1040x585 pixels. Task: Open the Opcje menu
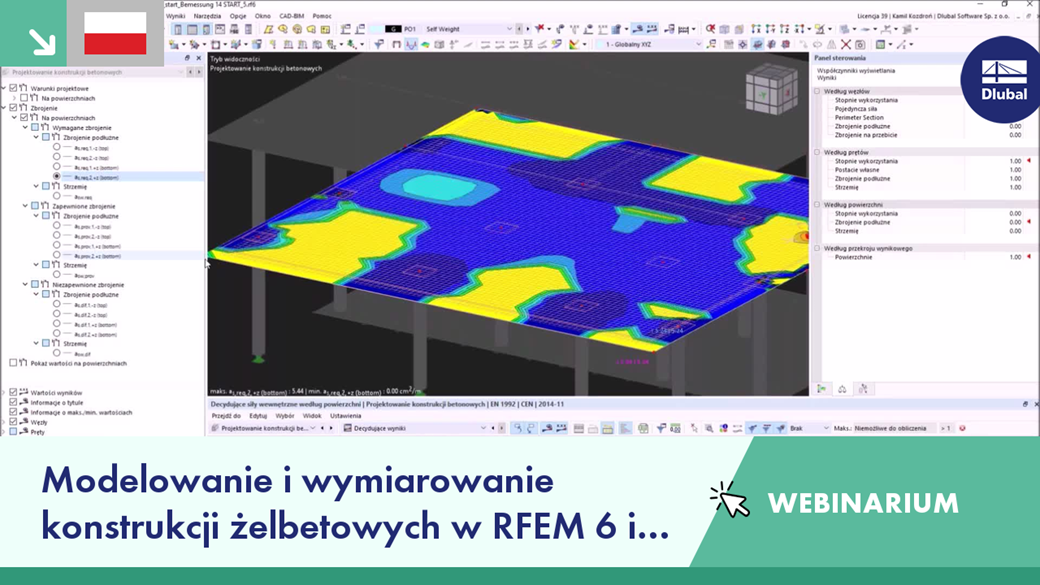(237, 16)
